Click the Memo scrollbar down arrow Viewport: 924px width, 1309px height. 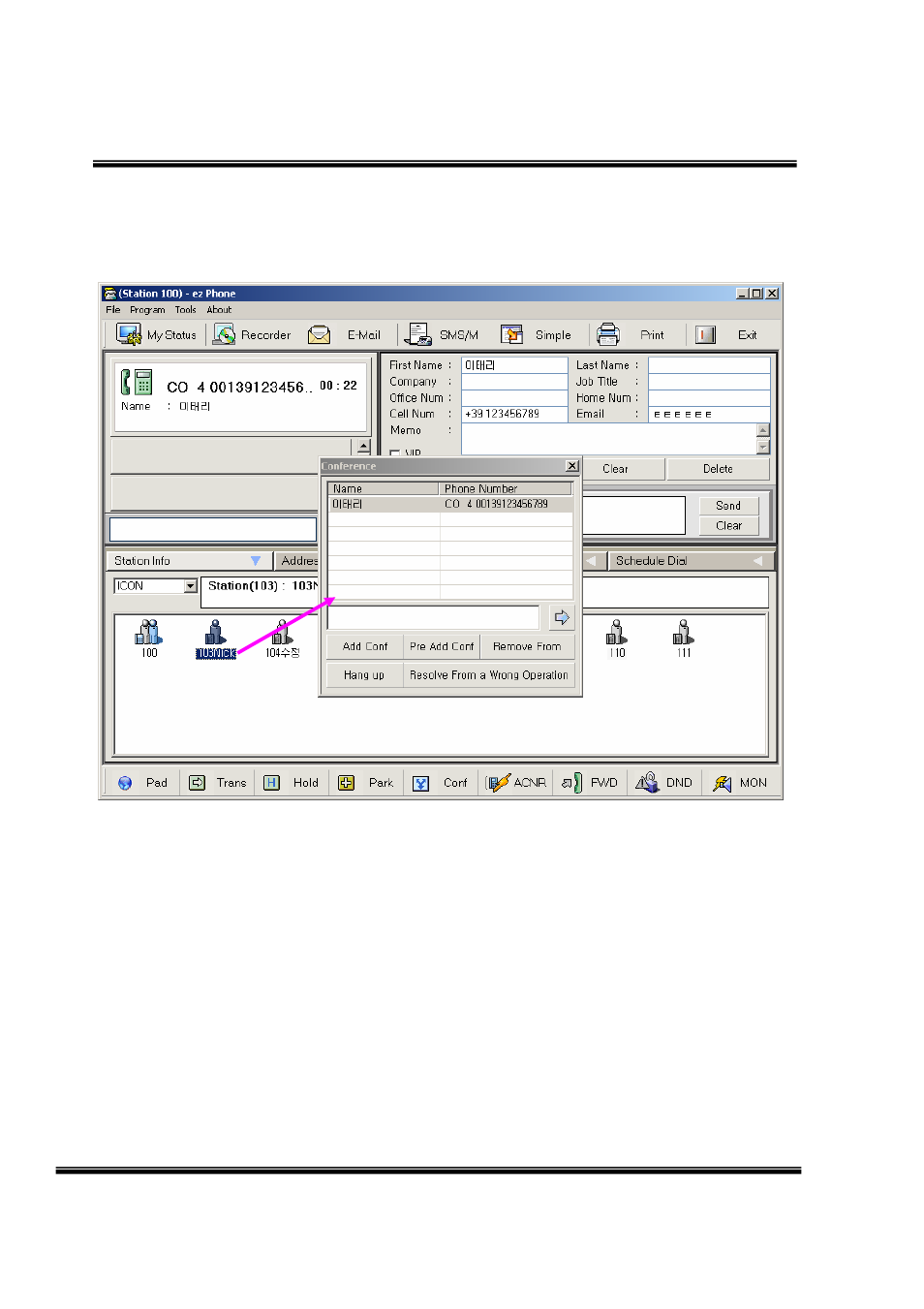[763, 447]
